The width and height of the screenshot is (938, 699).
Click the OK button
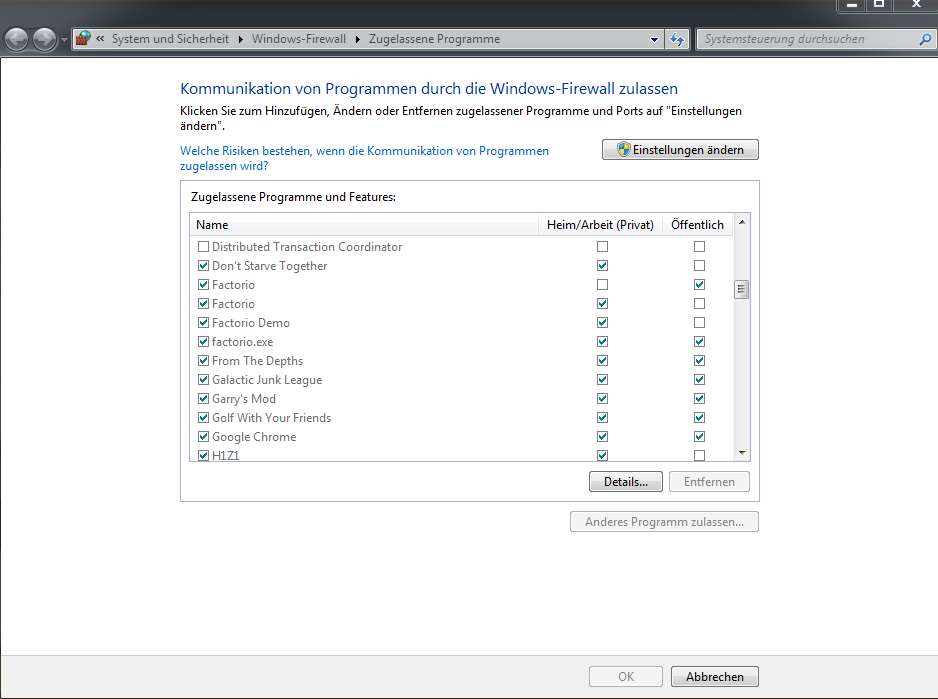(x=626, y=677)
